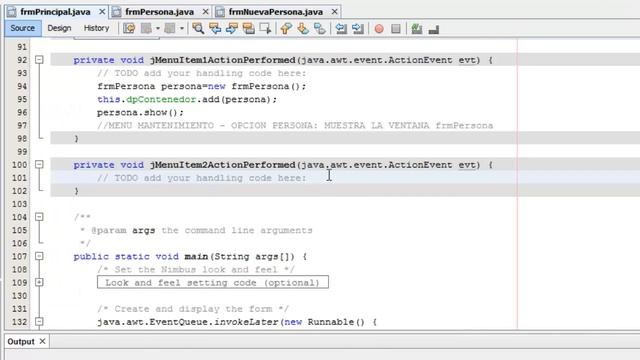Click line number 96 in gutter
This screenshot has height=360, width=640.
point(22,112)
